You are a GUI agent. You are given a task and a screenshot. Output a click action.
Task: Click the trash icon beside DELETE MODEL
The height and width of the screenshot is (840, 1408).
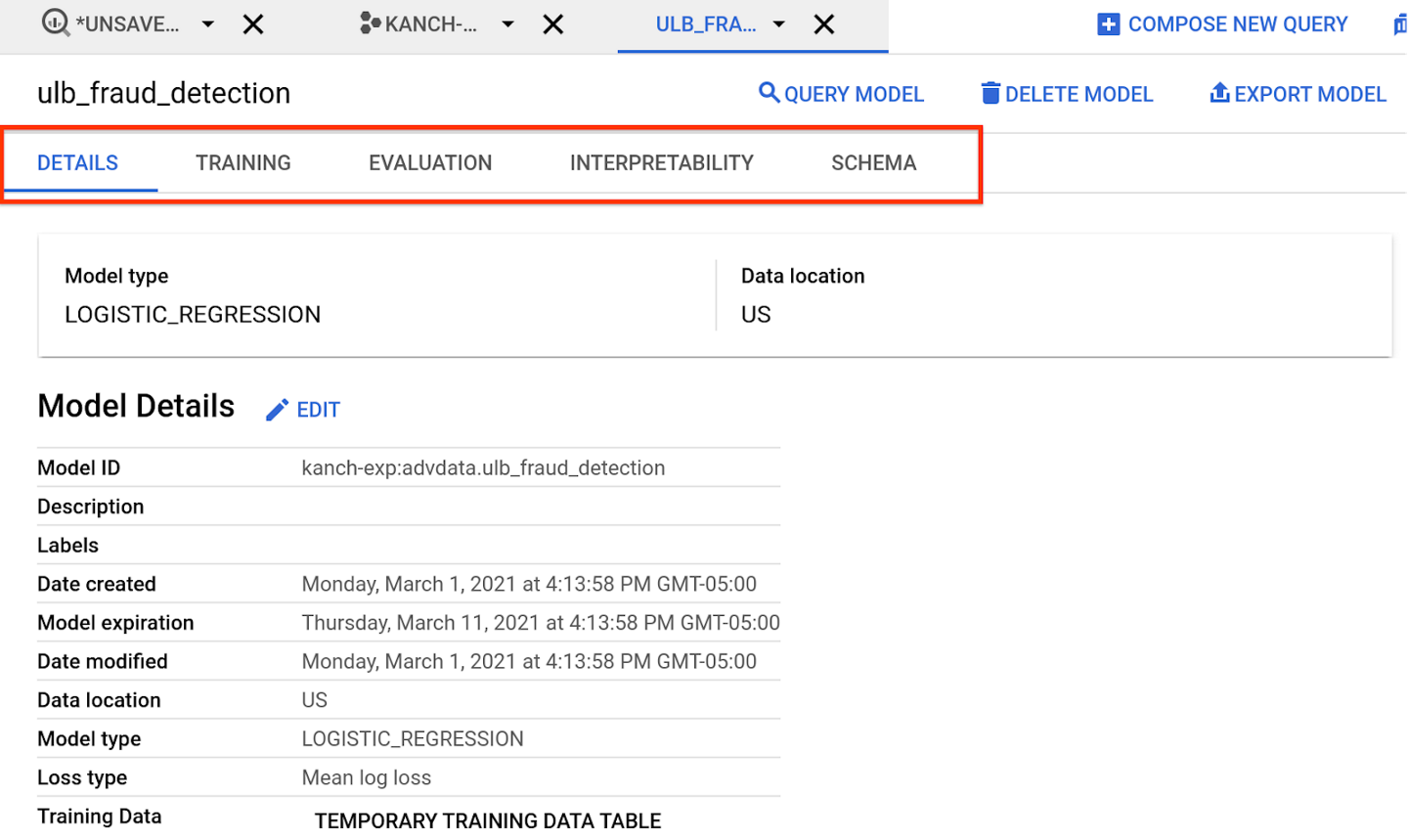pyautogui.click(x=990, y=93)
